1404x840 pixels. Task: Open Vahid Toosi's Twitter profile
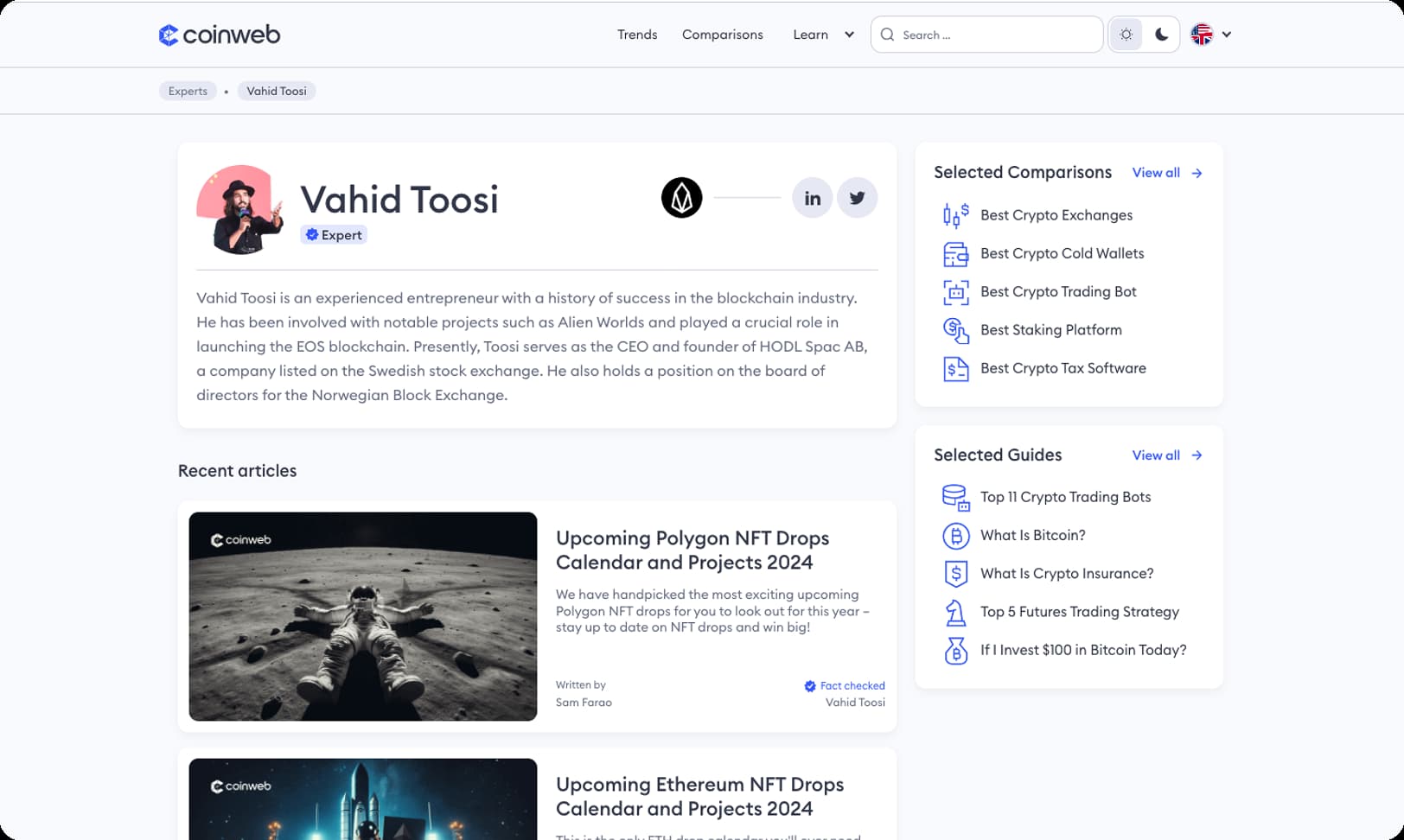858,198
